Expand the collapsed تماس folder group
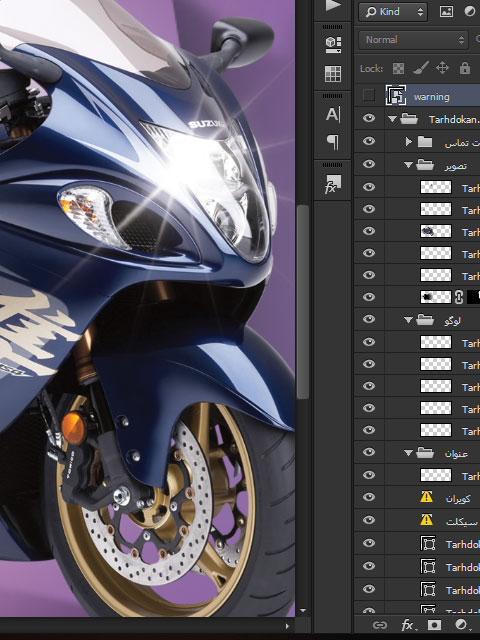This screenshot has height=640, width=480. 408,142
